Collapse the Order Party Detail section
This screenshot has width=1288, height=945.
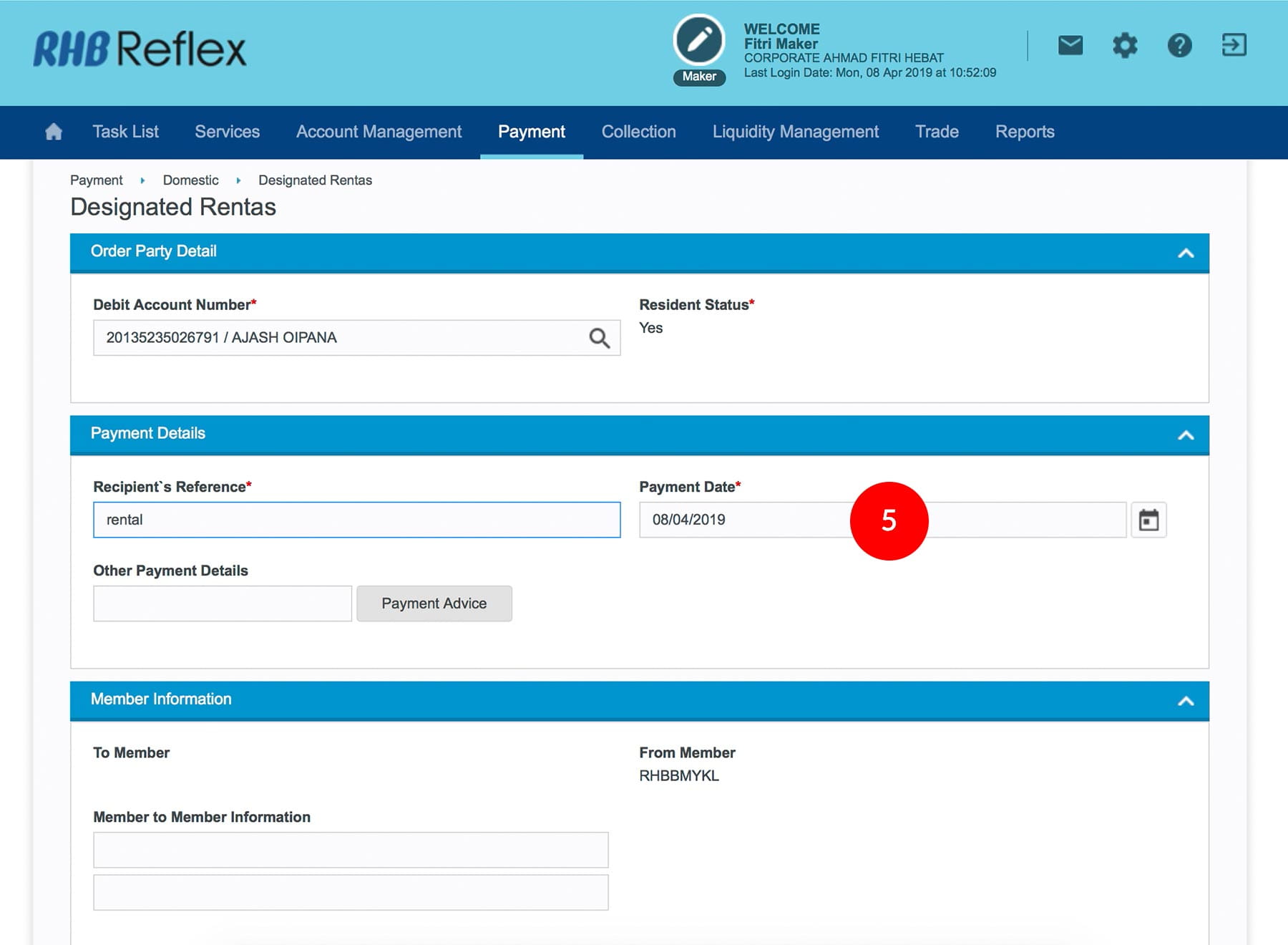pyautogui.click(x=1186, y=253)
